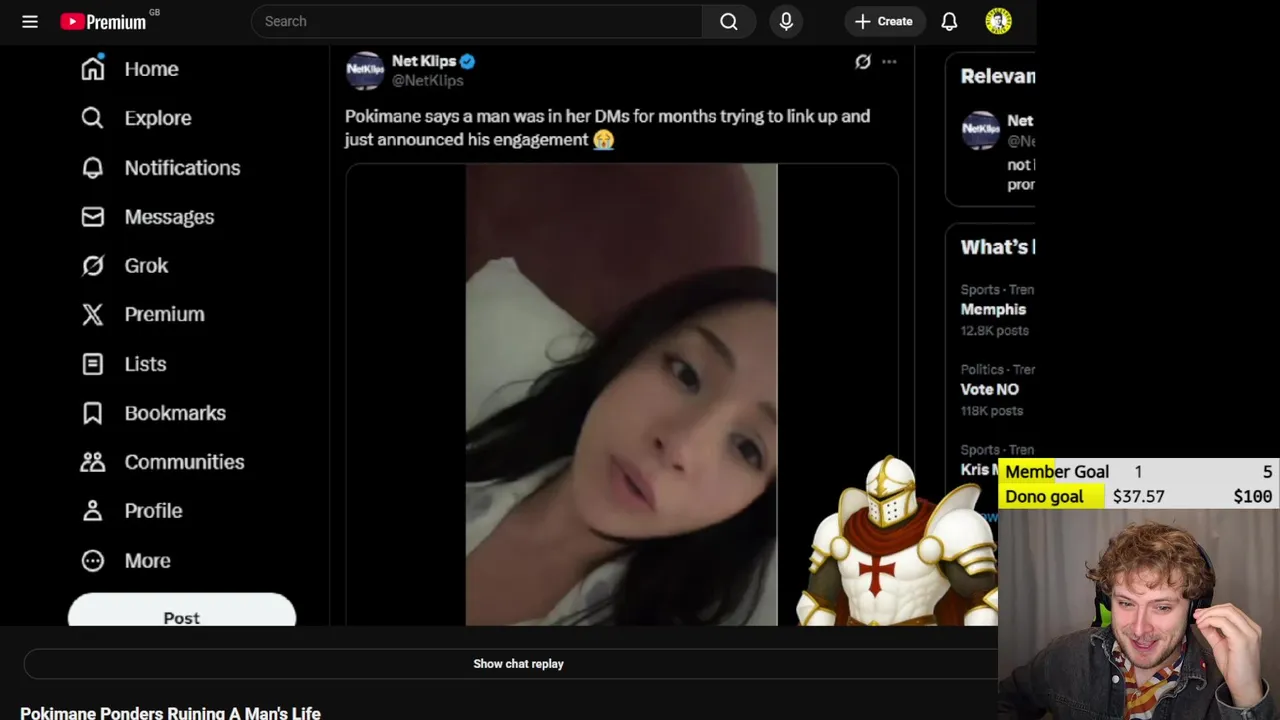
Task: Click the search magnifier button
Action: coord(729,21)
